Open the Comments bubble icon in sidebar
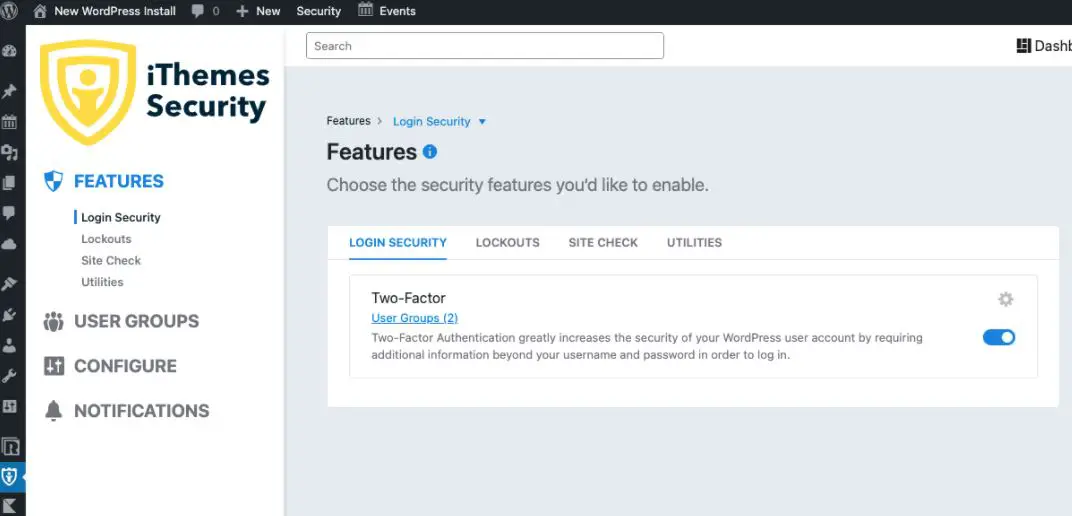Viewport: 1072px width, 516px height. click(x=9, y=213)
